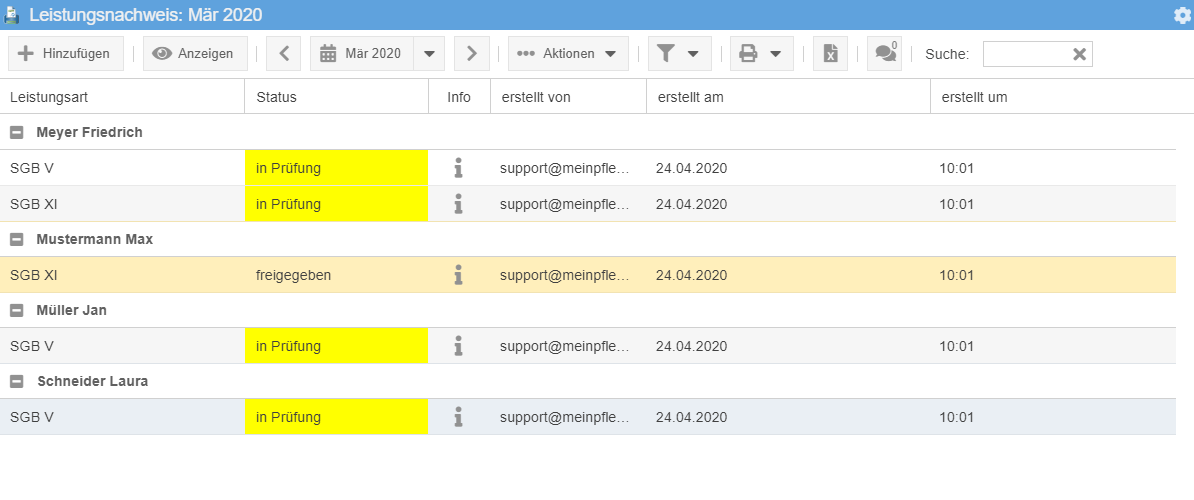This screenshot has height=500, width=1194.
Task: Click the Anzeigen eye button
Action: pos(195,54)
